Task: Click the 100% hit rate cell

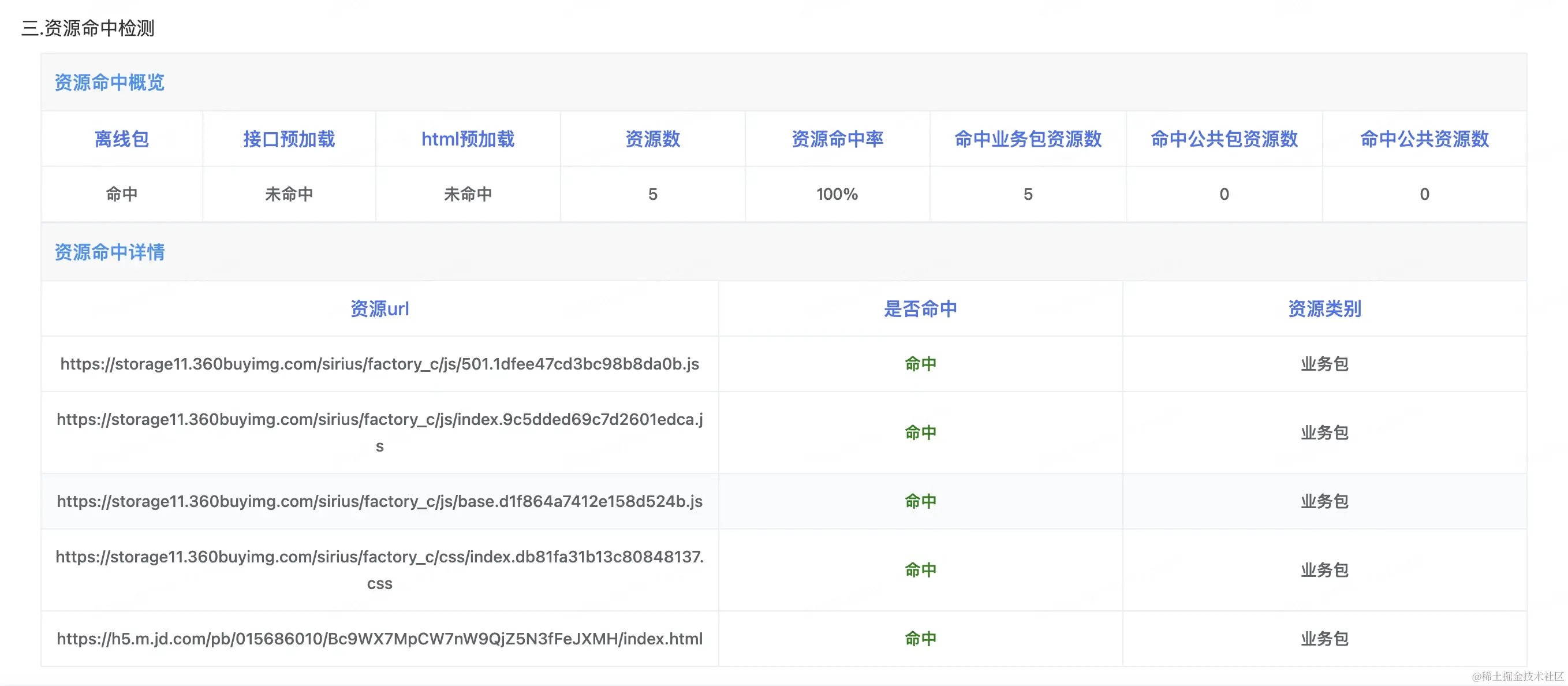Action: tap(837, 194)
